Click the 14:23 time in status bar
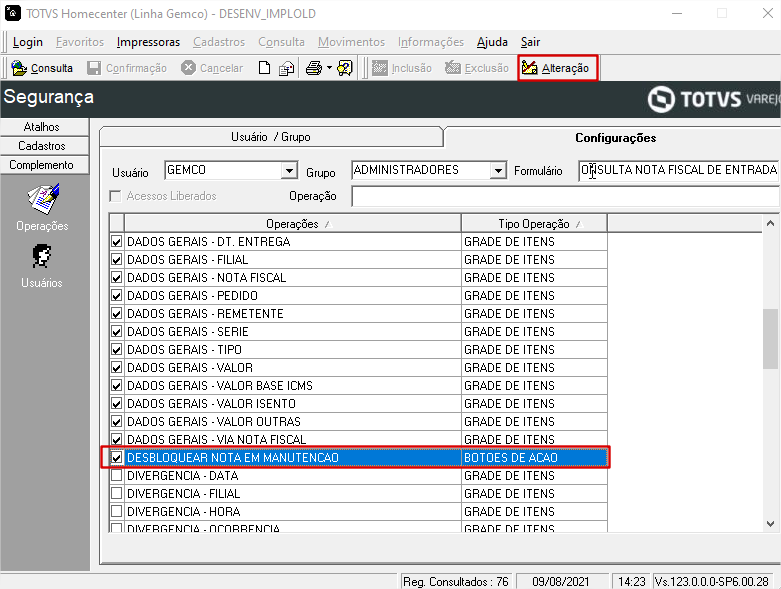Image resolution: width=781 pixels, height=589 pixels. pyautogui.click(x=631, y=582)
